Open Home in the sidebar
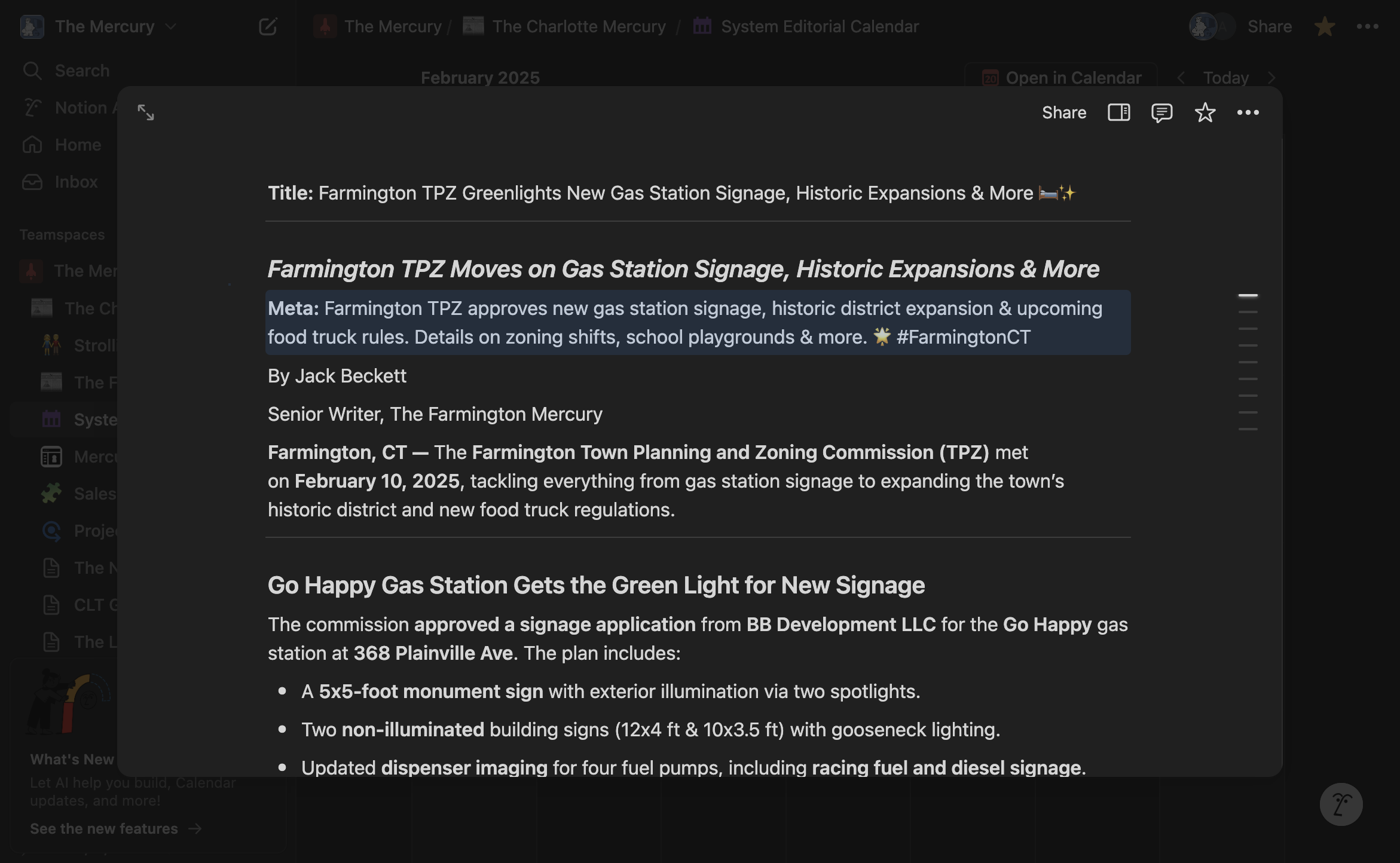 pos(61,145)
